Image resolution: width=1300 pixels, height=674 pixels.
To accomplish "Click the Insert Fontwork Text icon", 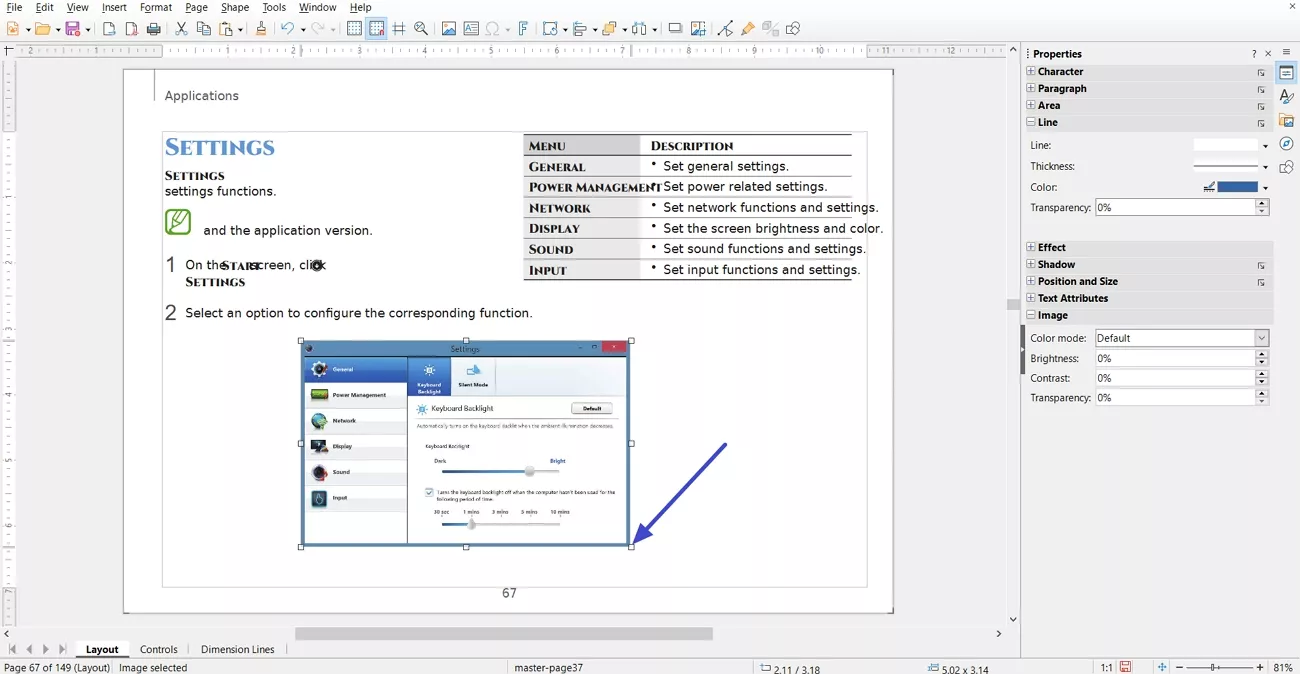I will [523, 29].
